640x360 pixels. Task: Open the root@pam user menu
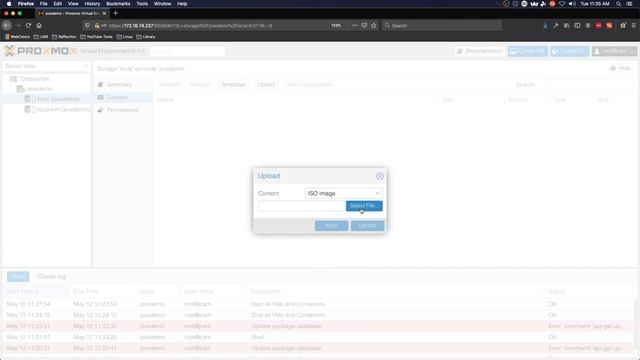(x=614, y=51)
